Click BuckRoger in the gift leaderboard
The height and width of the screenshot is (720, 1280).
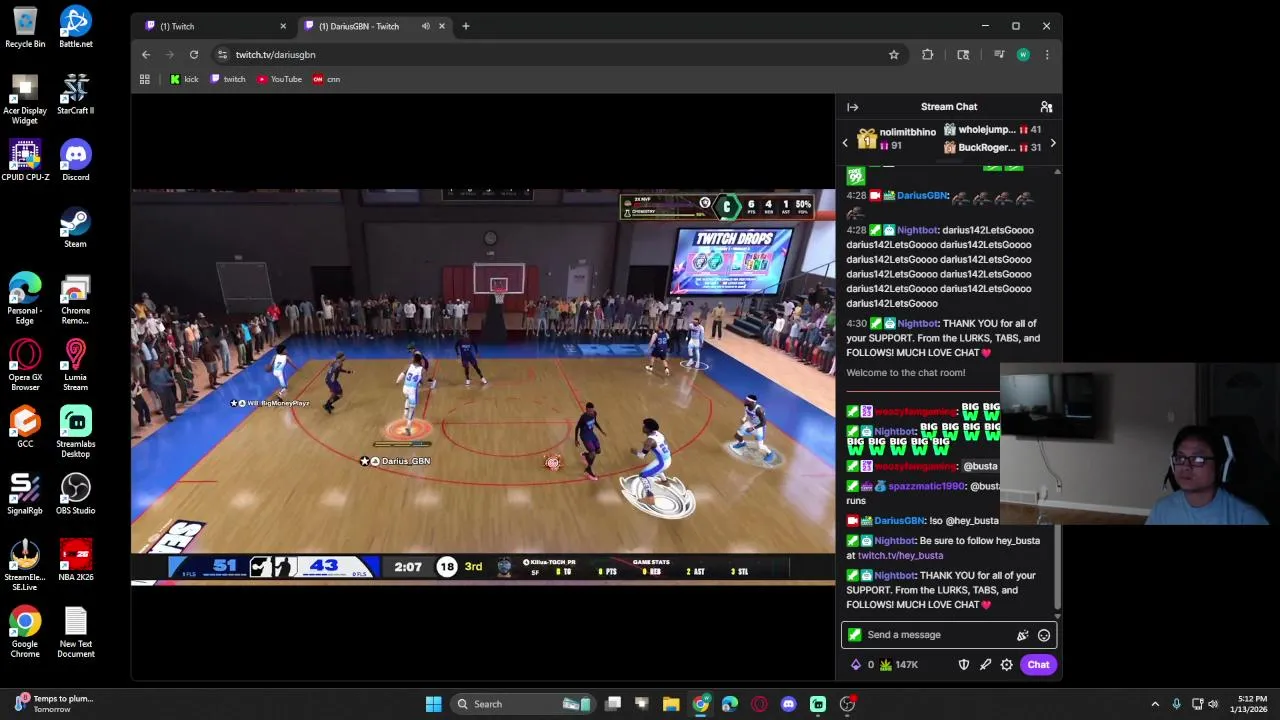[x=986, y=148]
